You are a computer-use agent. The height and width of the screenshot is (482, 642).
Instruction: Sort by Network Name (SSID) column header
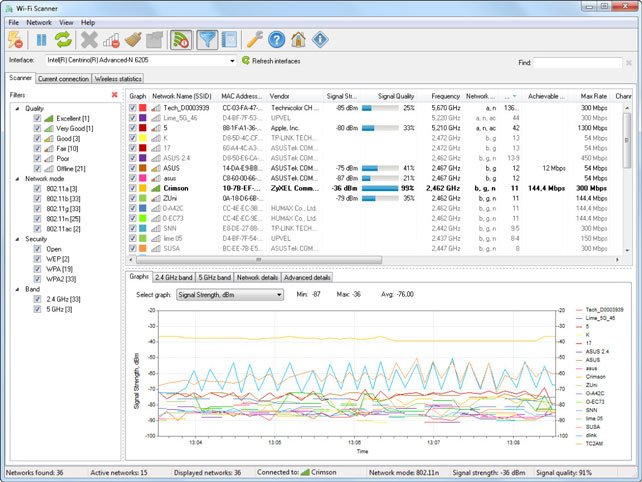click(x=183, y=96)
